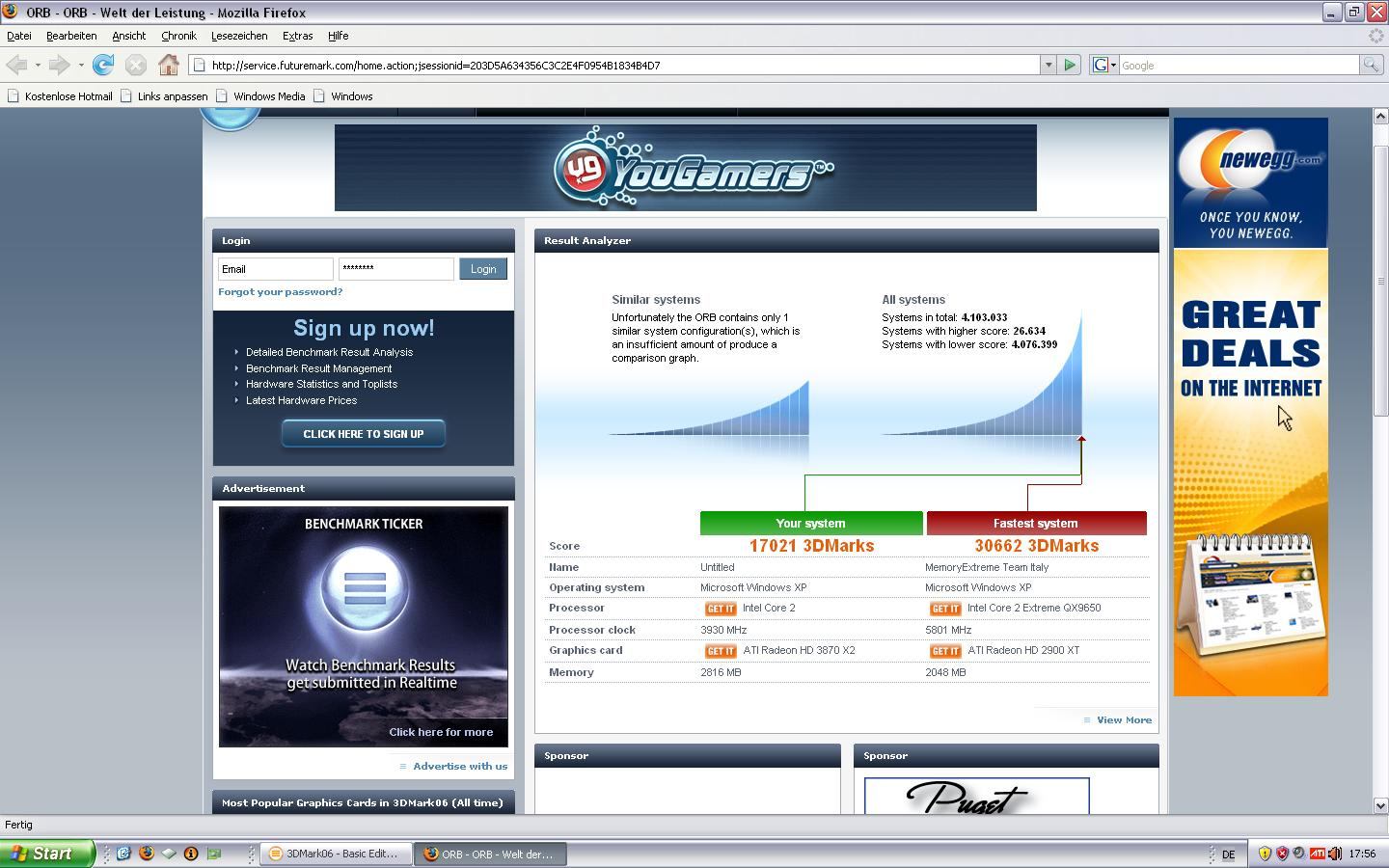1389x868 pixels.
Task: Click GET IT for Core 2 Extreme QX9650
Action: (945, 609)
